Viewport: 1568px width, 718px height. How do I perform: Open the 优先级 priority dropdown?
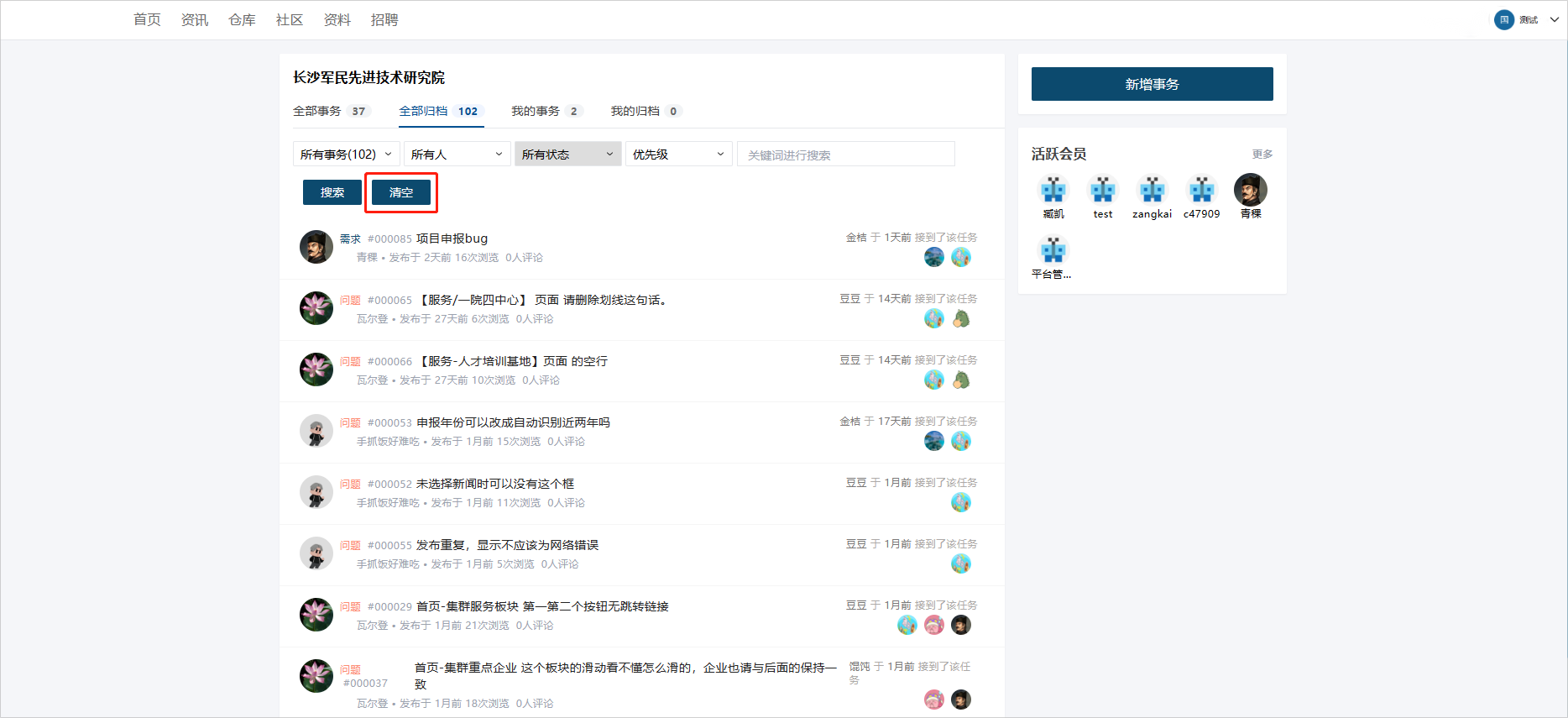[678, 155]
